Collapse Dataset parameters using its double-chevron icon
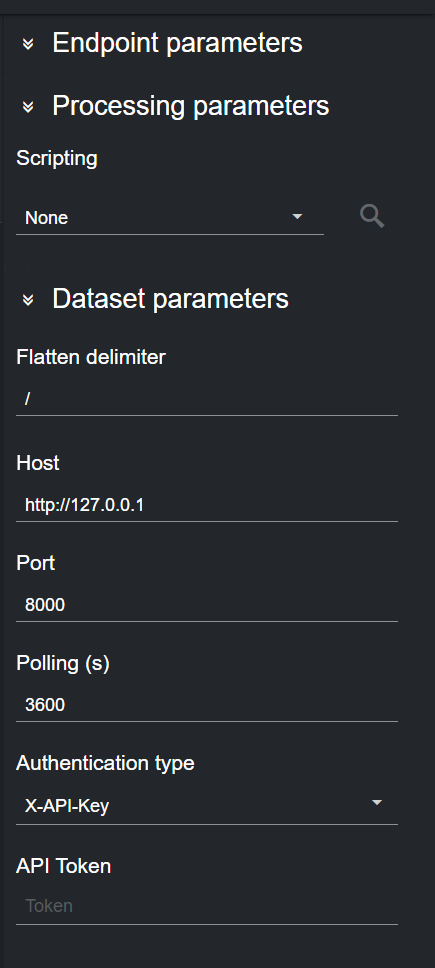Image resolution: width=435 pixels, height=968 pixels. (x=28, y=299)
